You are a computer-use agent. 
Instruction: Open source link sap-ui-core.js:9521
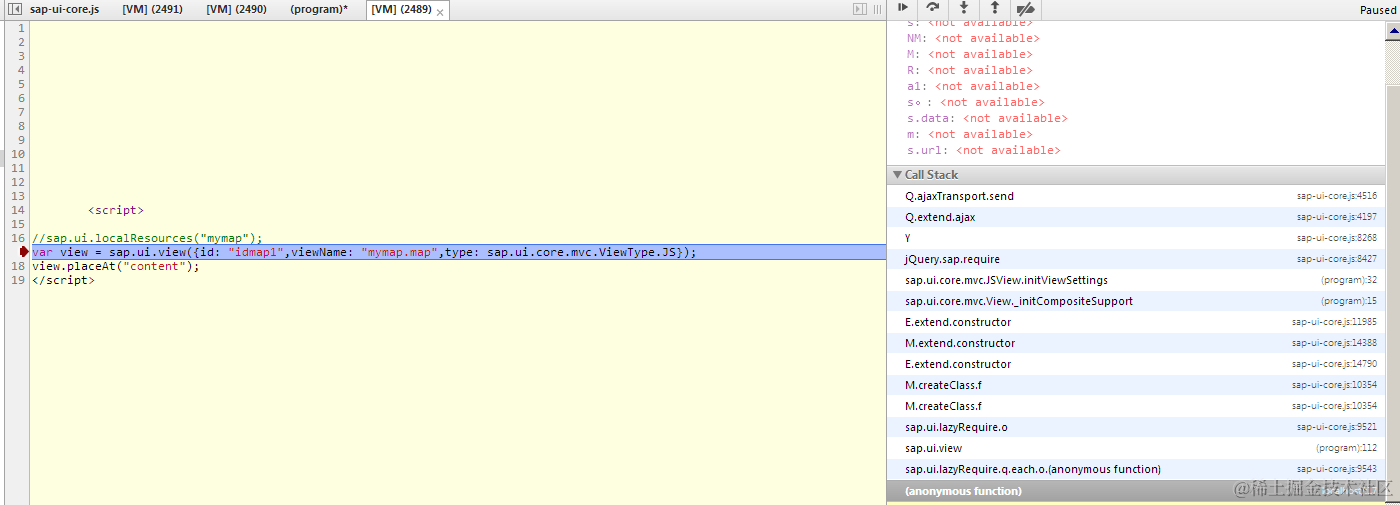click(1337, 427)
